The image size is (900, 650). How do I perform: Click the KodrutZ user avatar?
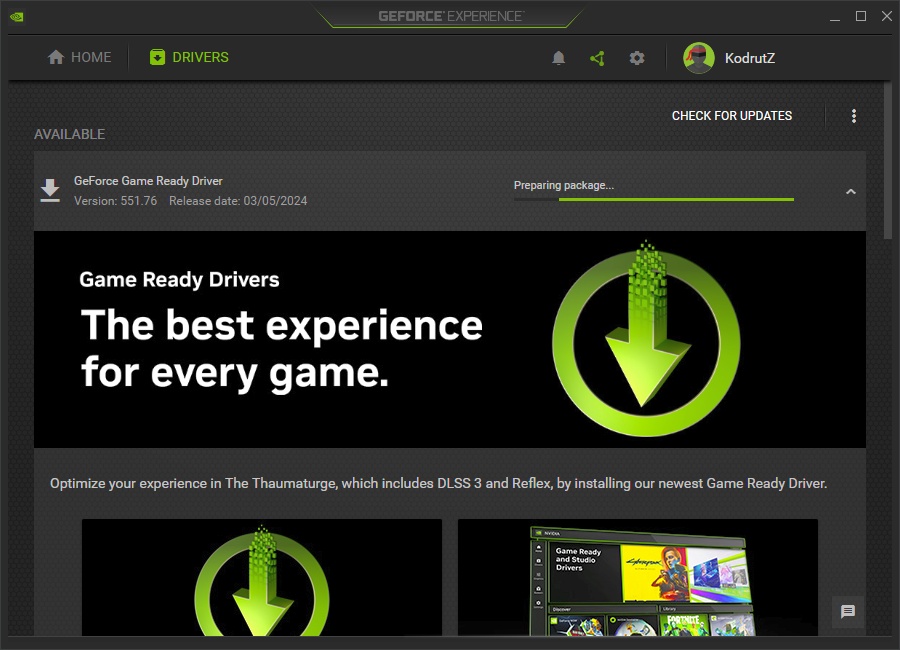[699, 58]
